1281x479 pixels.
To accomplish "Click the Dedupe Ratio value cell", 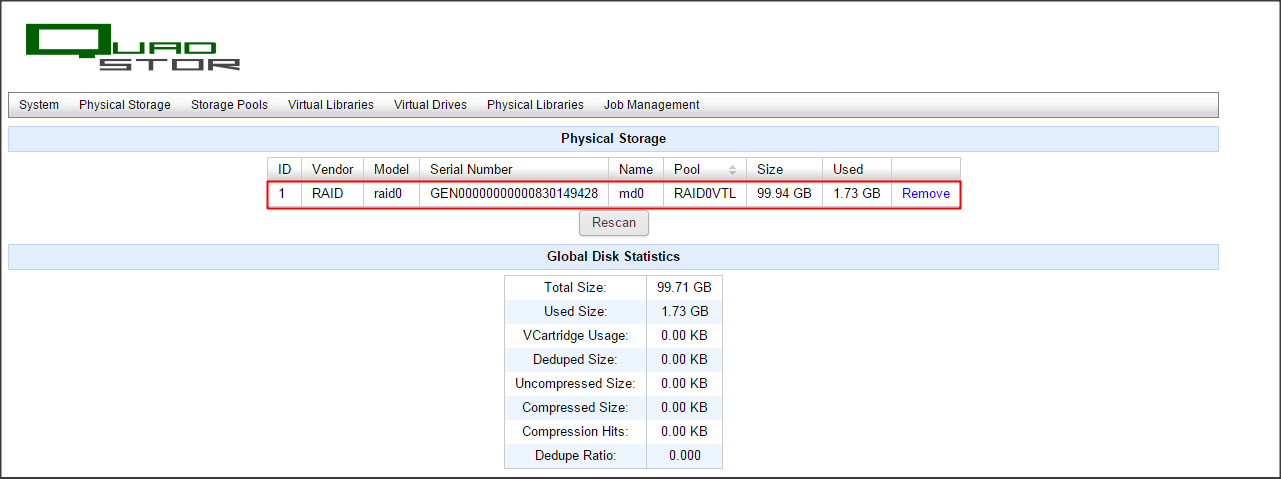I will 684,456.
